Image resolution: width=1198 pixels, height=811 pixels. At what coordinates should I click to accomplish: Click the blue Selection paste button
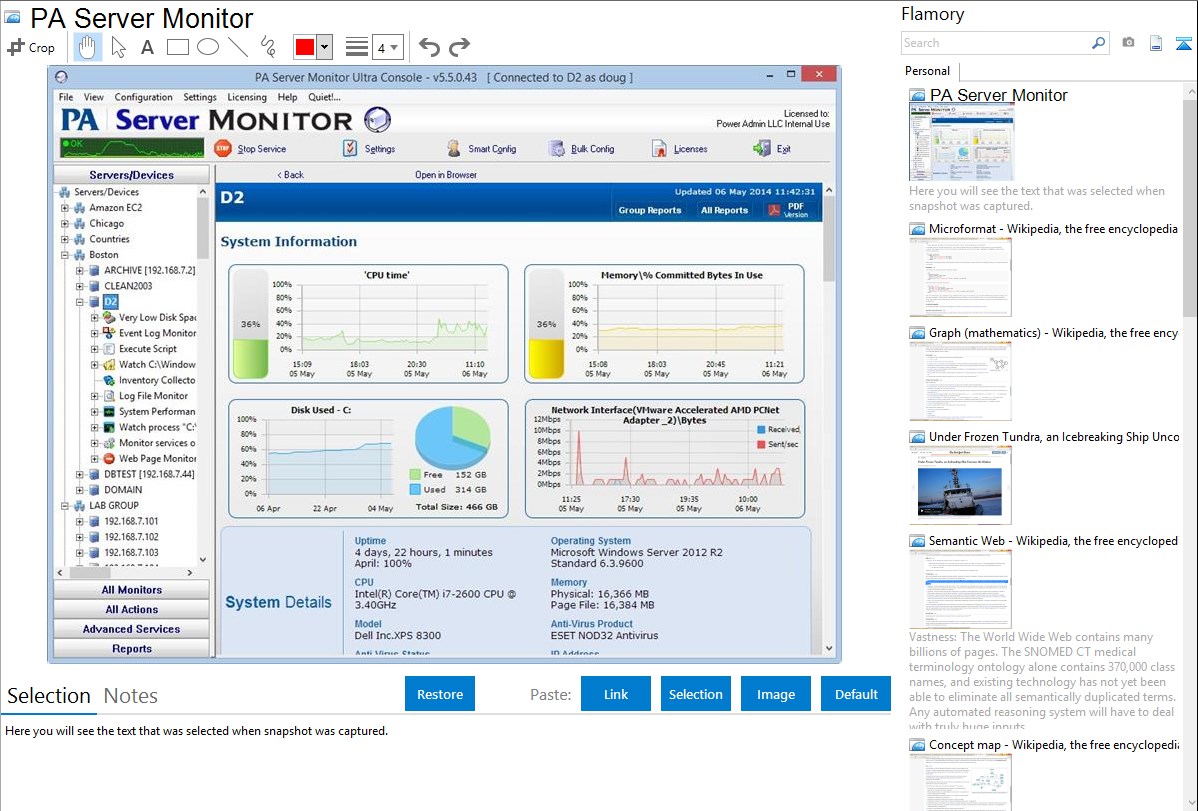[x=695, y=694]
